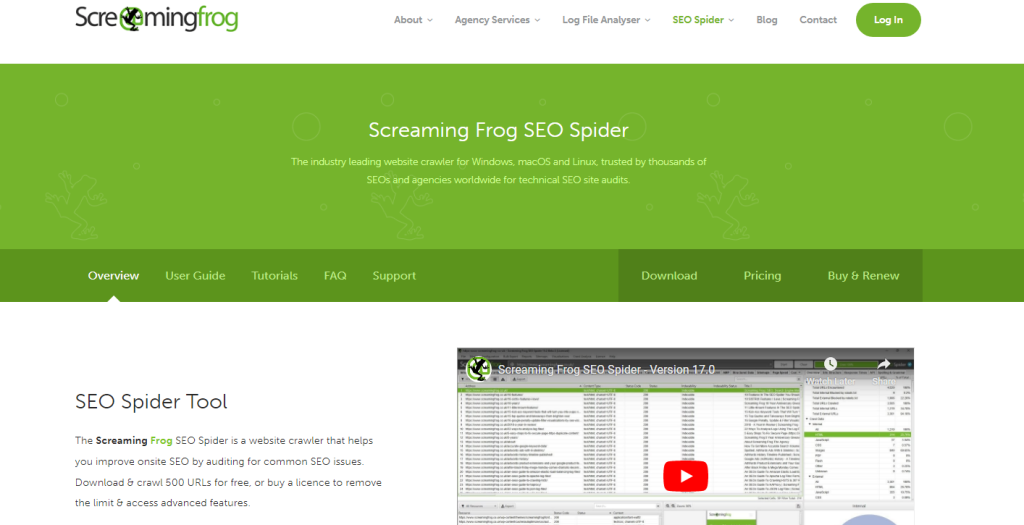This screenshot has width=1024, height=525.
Task: Switch to the User Guide tab
Action: coord(195,276)
